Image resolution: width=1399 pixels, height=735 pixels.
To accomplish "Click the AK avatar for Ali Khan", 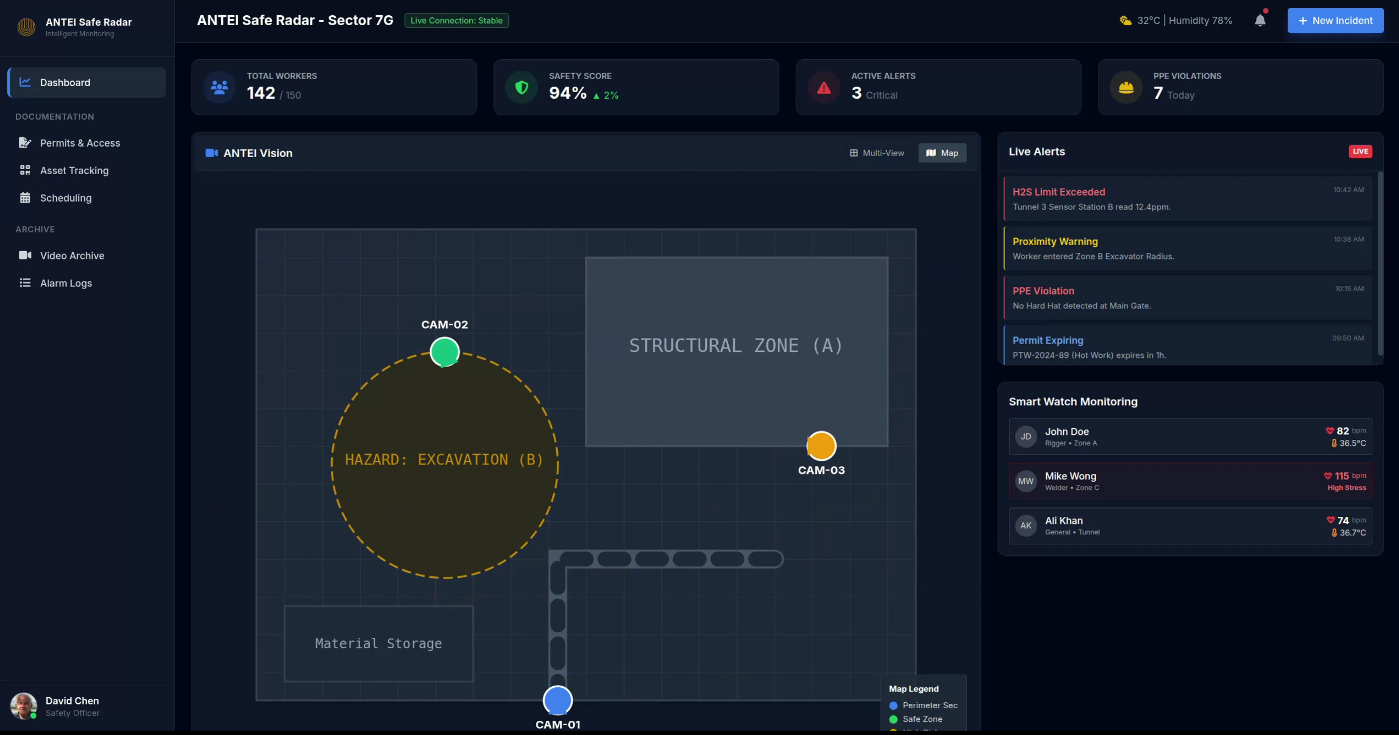I will (1026, 525).
